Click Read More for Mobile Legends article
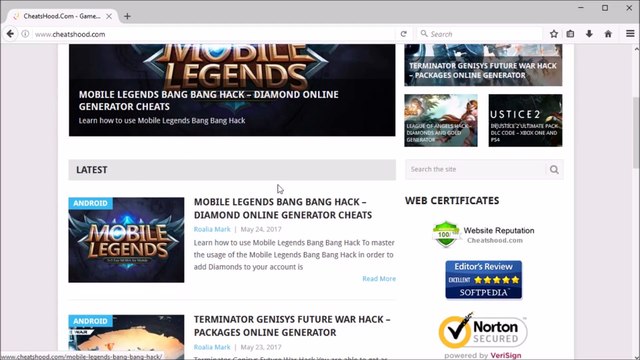 [x=379, y=279]
